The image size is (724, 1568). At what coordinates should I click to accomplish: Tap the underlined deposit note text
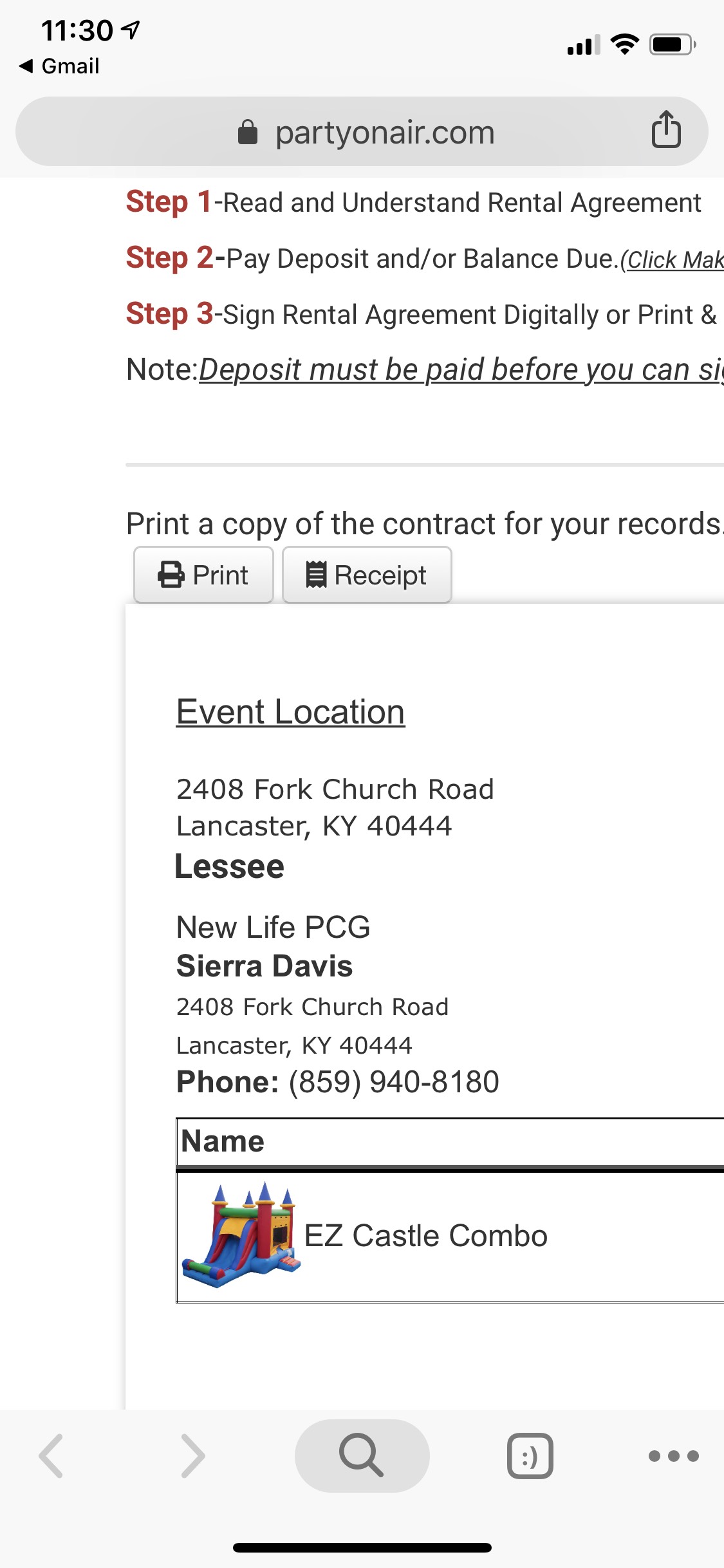pyautogui.click(x=461, y=370)
